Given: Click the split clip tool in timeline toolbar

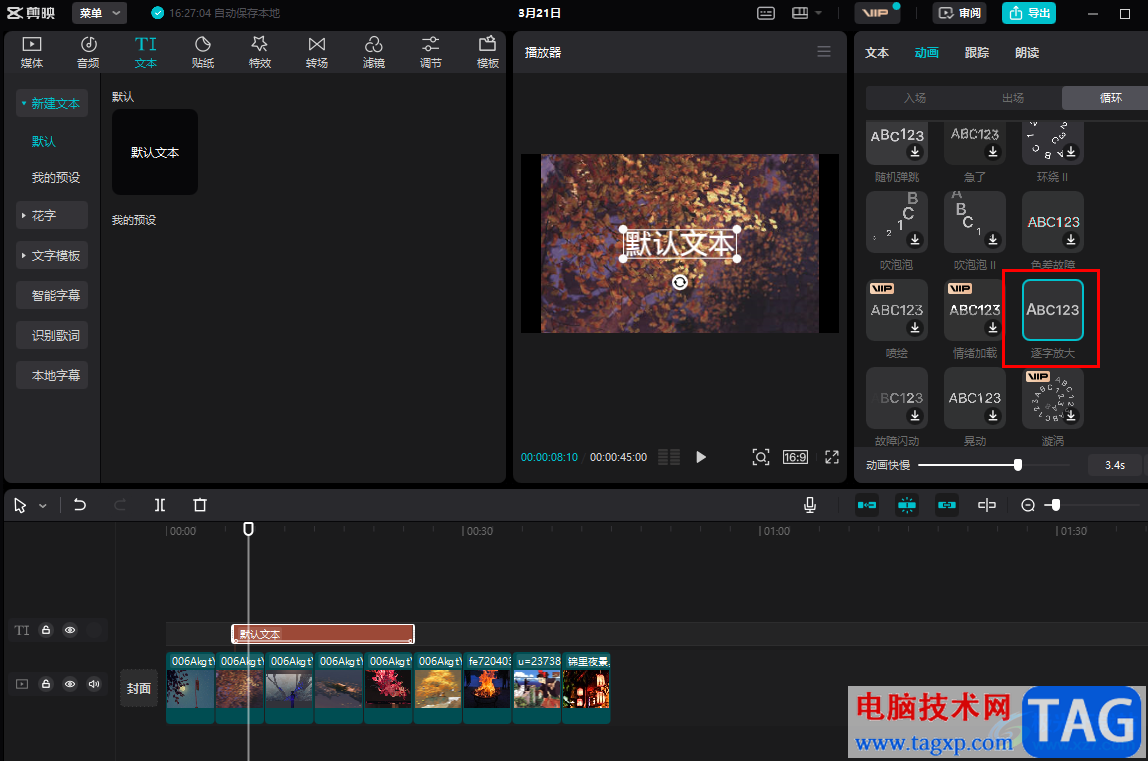Looking at the screenshot, I should click(x=160, y=505).
